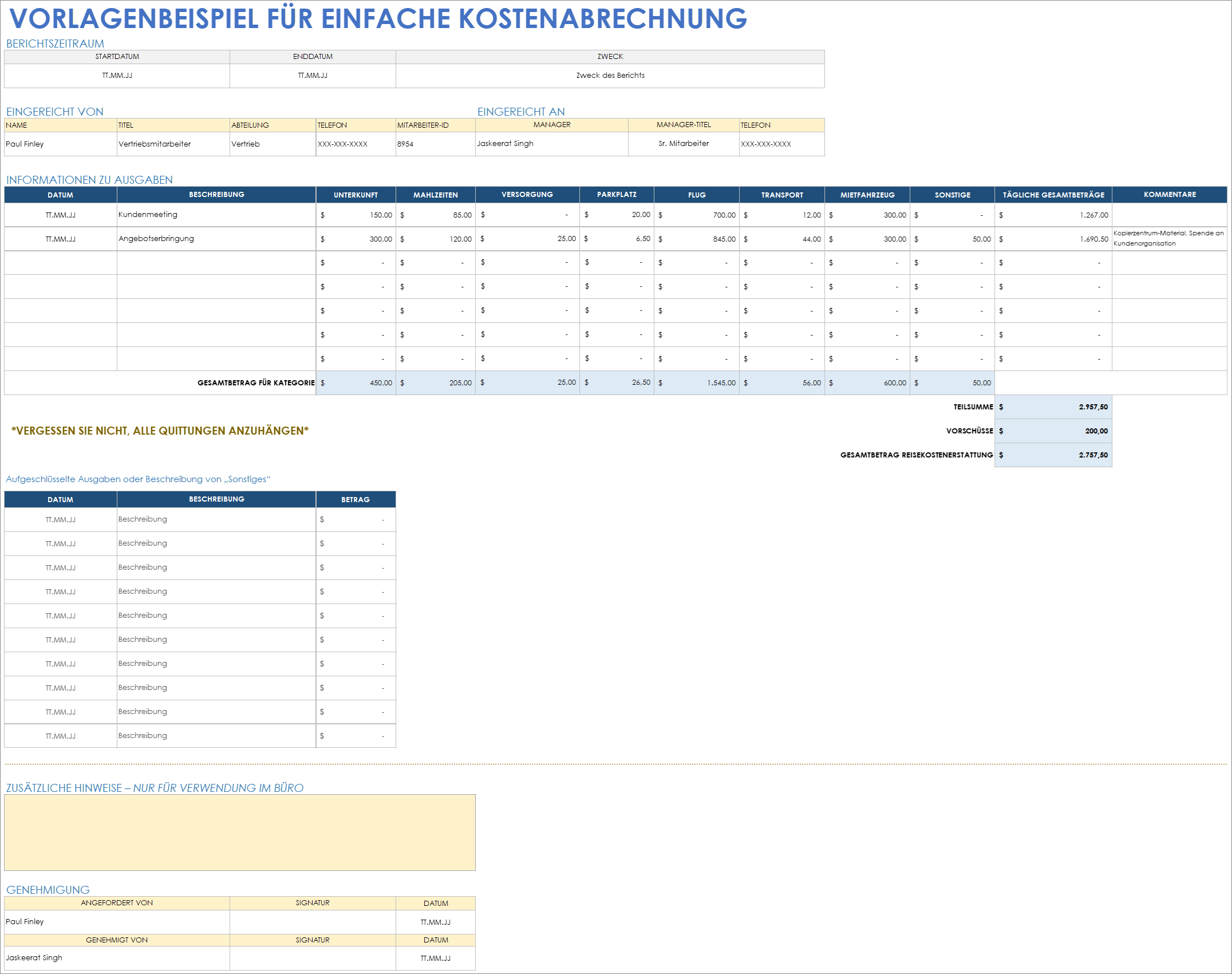Viewport: 1232px width, 974px height.
Task: Click the SONSTIGE column header
Action: click(x=953, y=195)
